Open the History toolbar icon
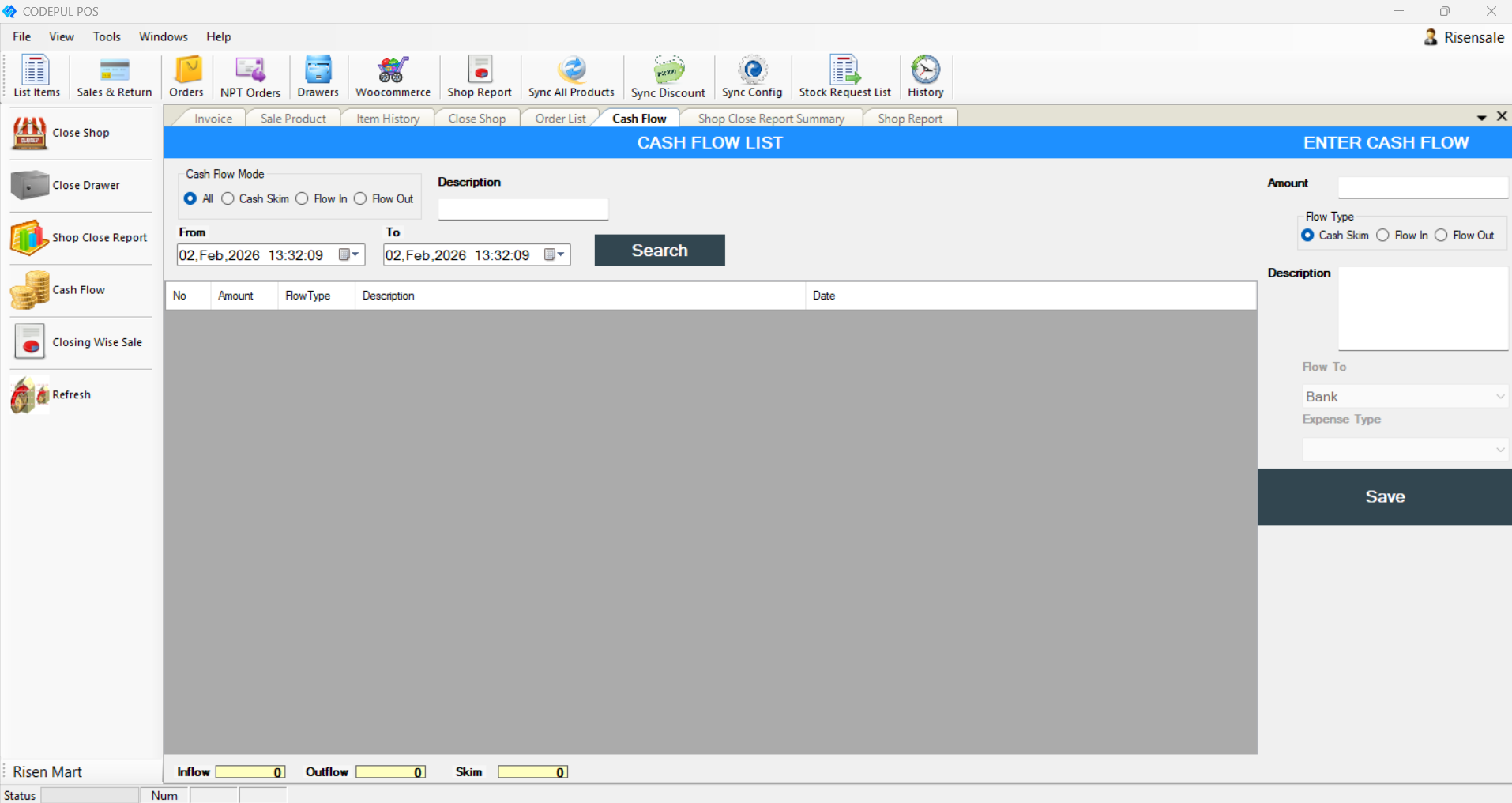The image size is (1512, 803). tap(924, 76)
